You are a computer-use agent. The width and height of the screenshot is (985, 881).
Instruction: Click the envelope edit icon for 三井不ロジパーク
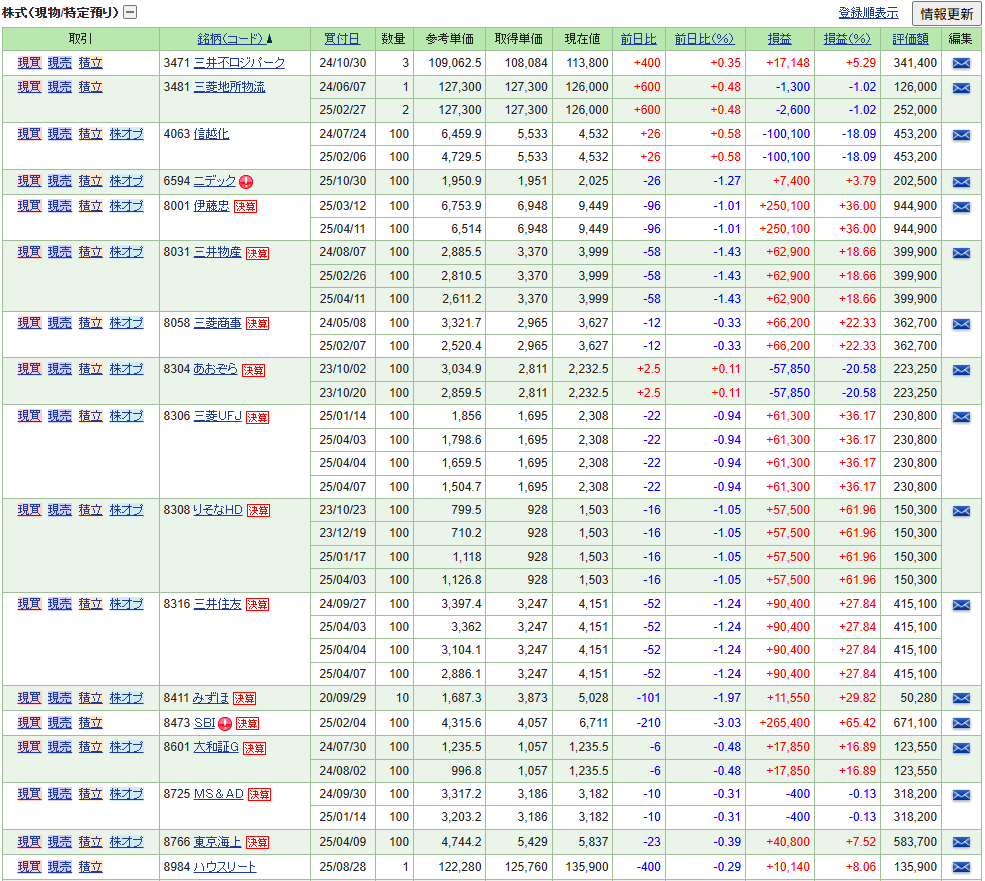tap(961, 63)
